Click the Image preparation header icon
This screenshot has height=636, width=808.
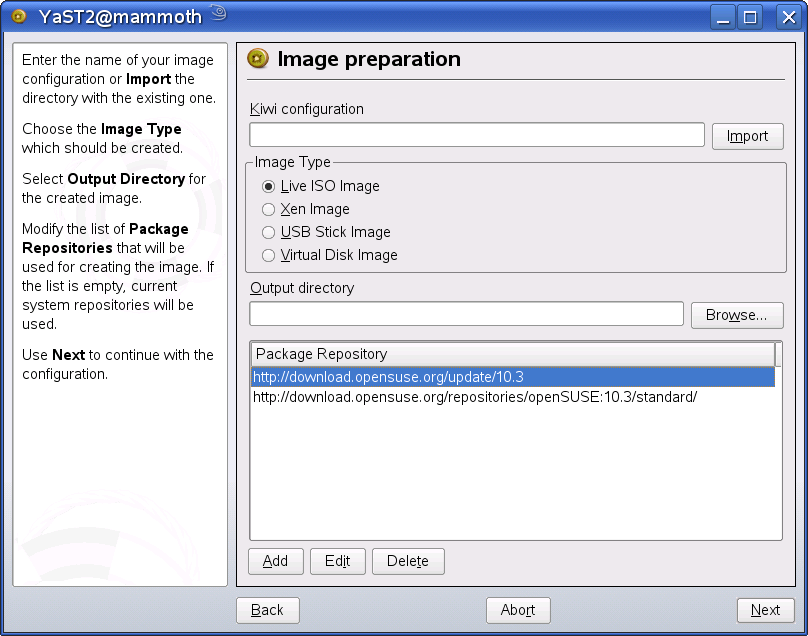[x=258, y=59]
